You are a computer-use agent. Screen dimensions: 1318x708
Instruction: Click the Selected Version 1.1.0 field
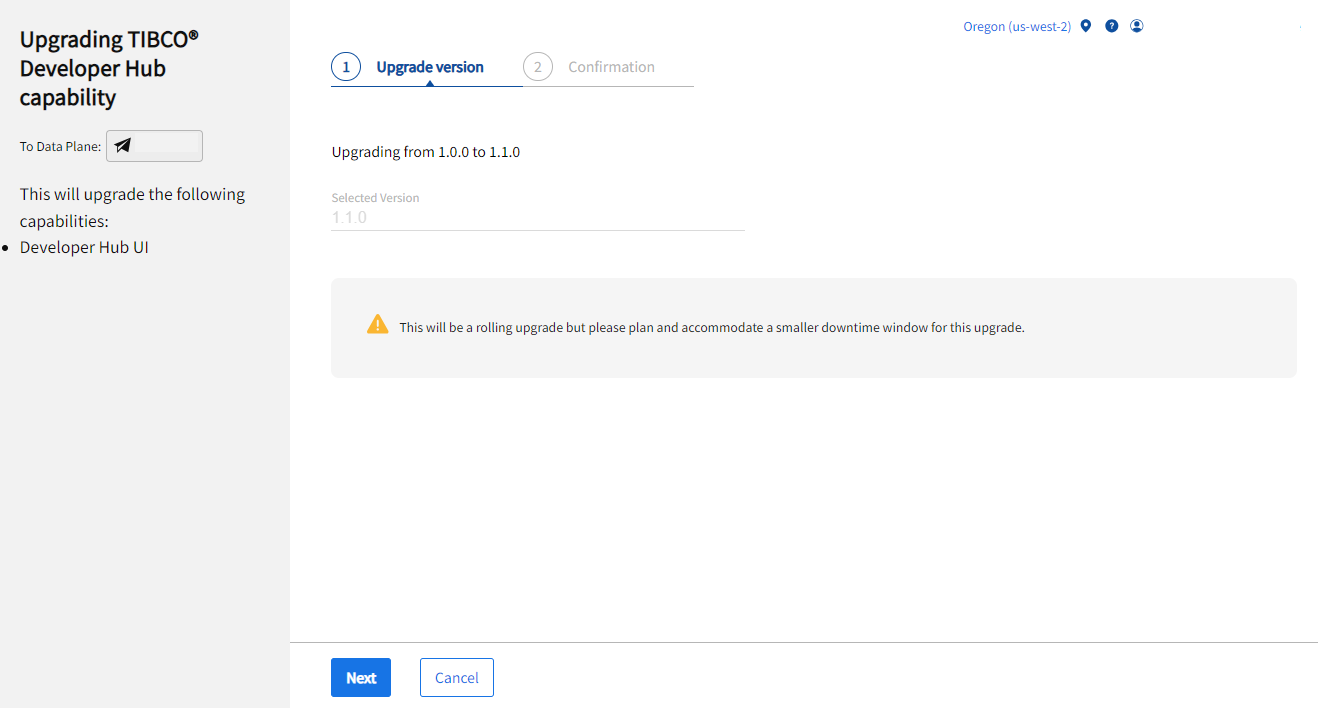click(538, 217)
